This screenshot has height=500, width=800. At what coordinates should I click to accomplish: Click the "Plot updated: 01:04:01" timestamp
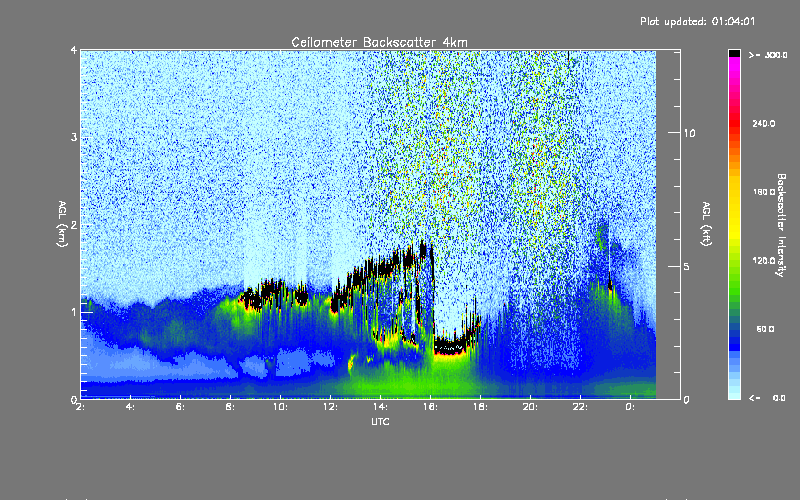697,21
